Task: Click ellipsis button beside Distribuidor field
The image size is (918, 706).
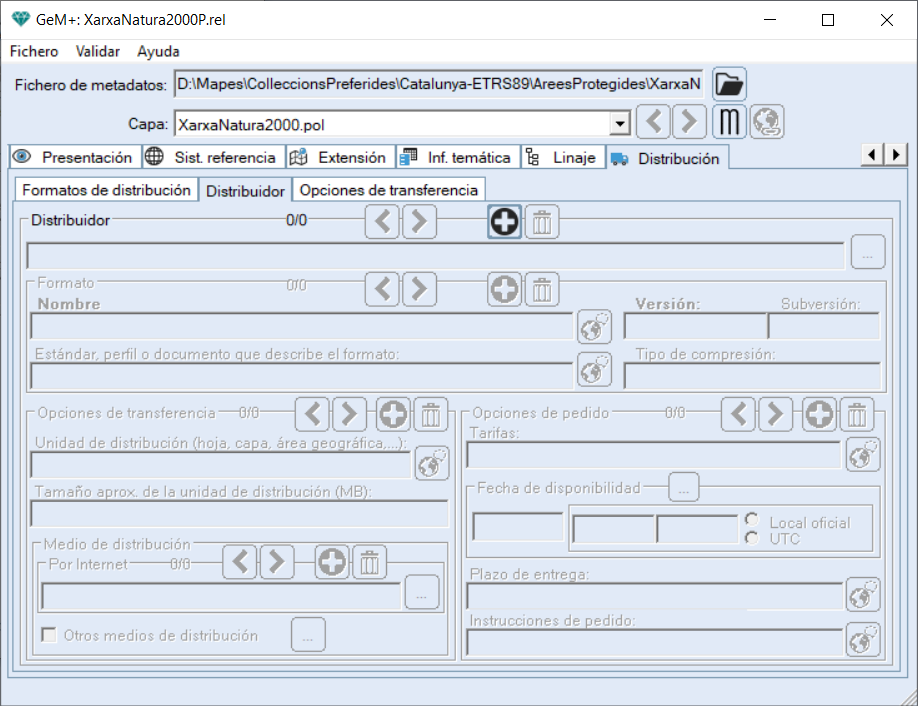Action: pos(867,254)
